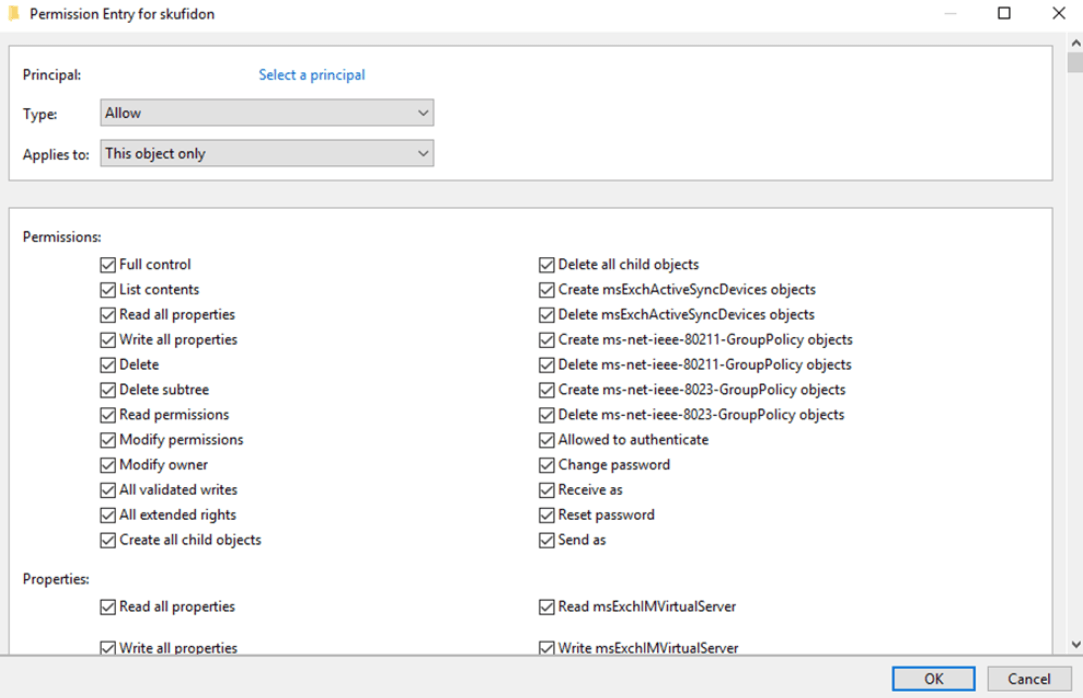Toggle Allowed to authenticate checkbox

[x=546, y=440]
